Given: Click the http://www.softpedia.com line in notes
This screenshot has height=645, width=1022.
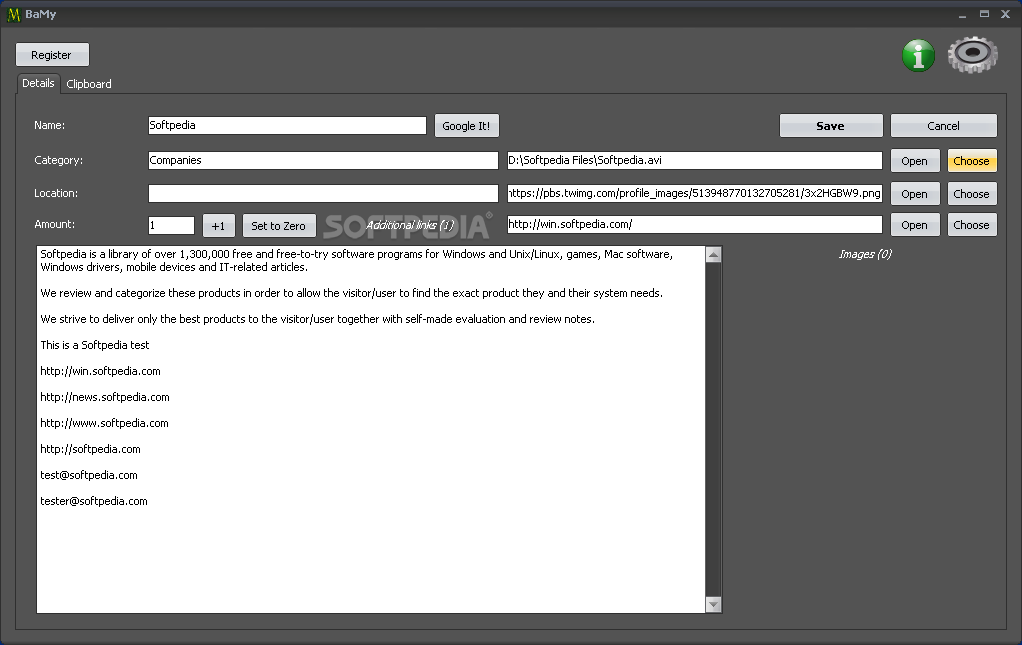Looking at the screenshot, I should click(x=104, y=423).
